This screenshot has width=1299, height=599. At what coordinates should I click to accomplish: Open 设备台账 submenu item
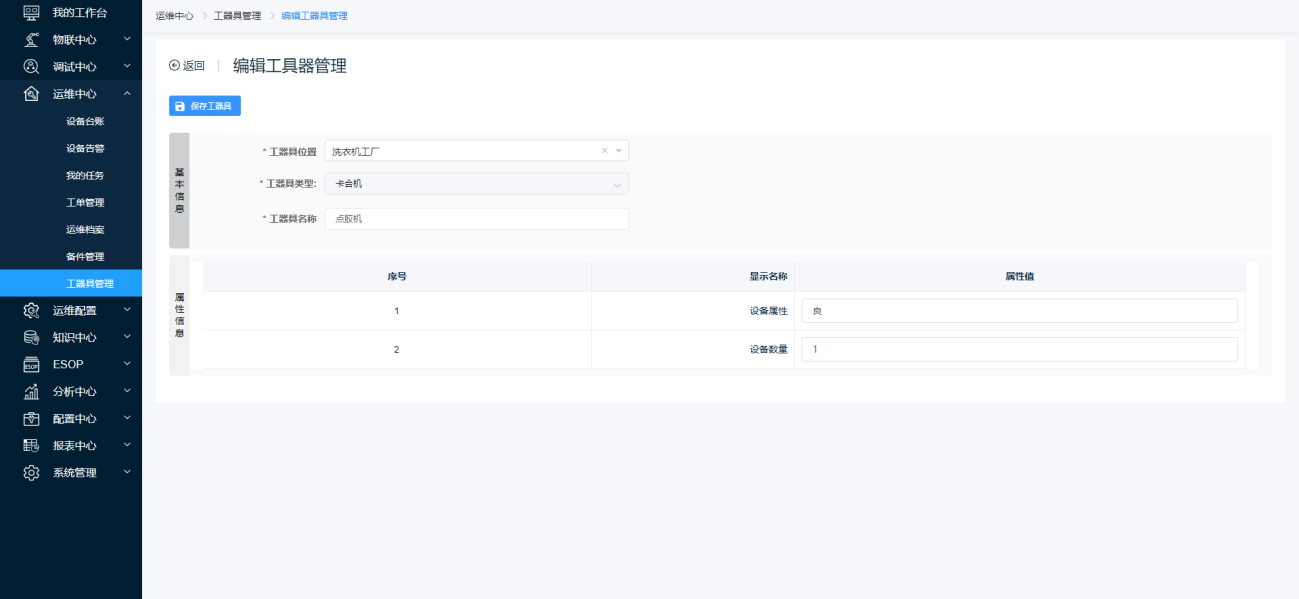[85, 121]
